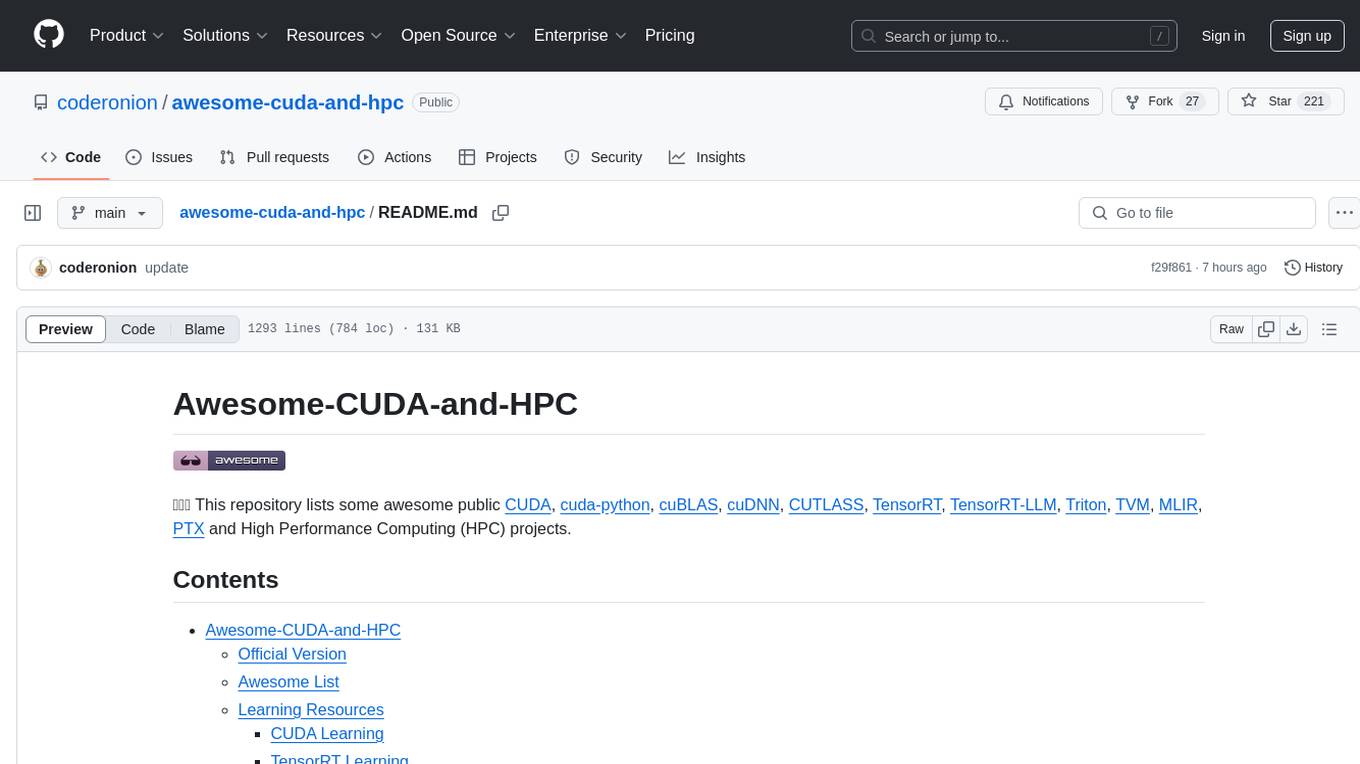
Task: View the file History
Action: (1313, 268)
